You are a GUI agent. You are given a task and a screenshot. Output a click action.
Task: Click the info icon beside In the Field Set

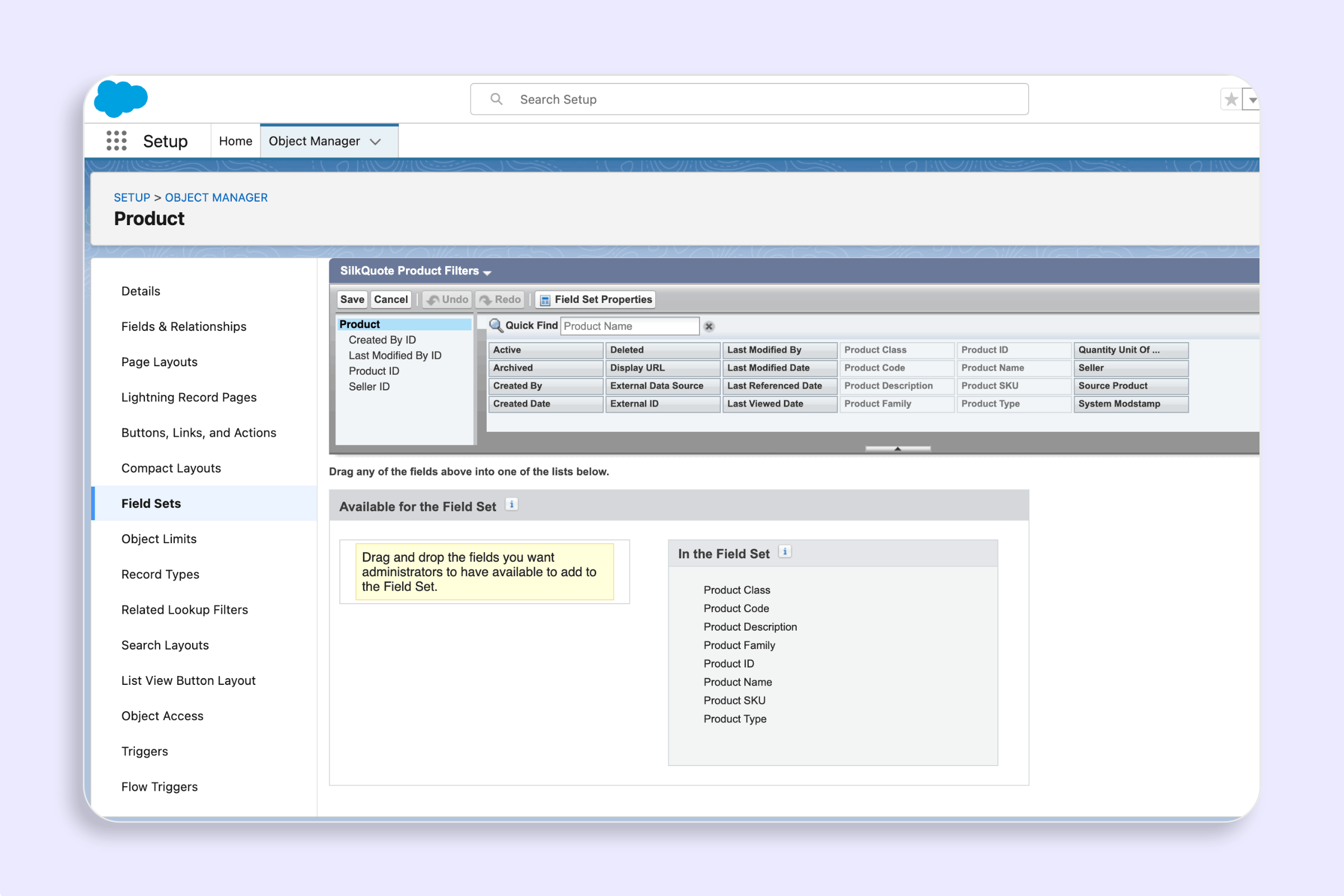(x=785, y=552)
